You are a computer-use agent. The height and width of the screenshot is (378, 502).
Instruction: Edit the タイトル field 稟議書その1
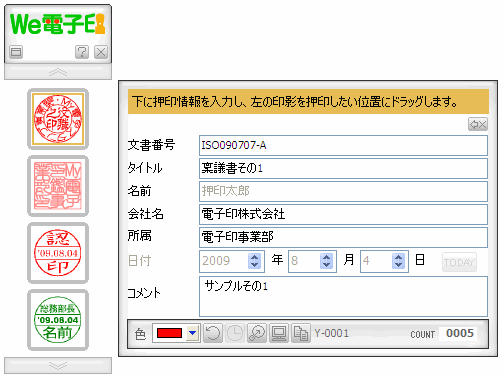coord(343,168)
